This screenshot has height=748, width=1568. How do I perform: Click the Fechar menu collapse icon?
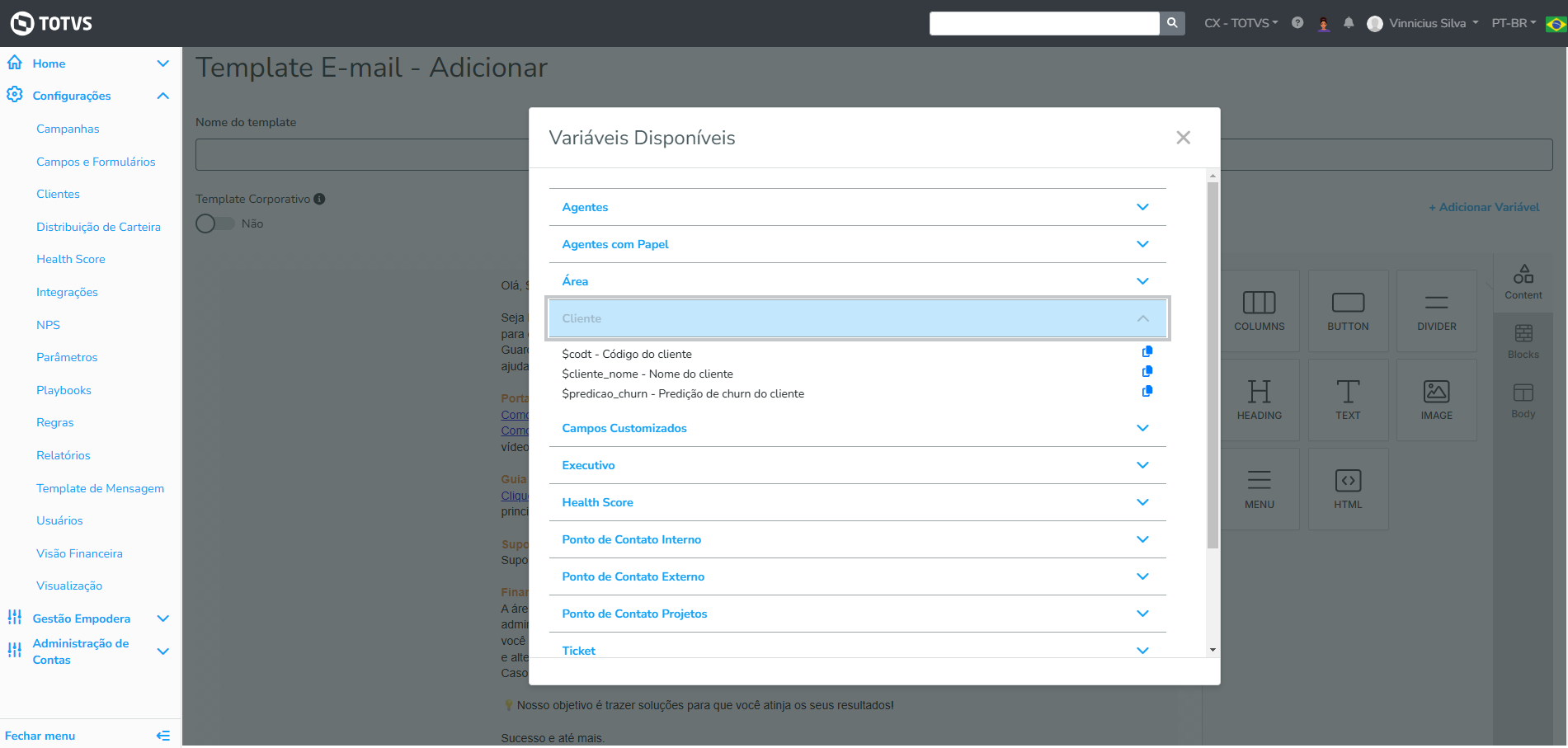[x=163, y=736]
